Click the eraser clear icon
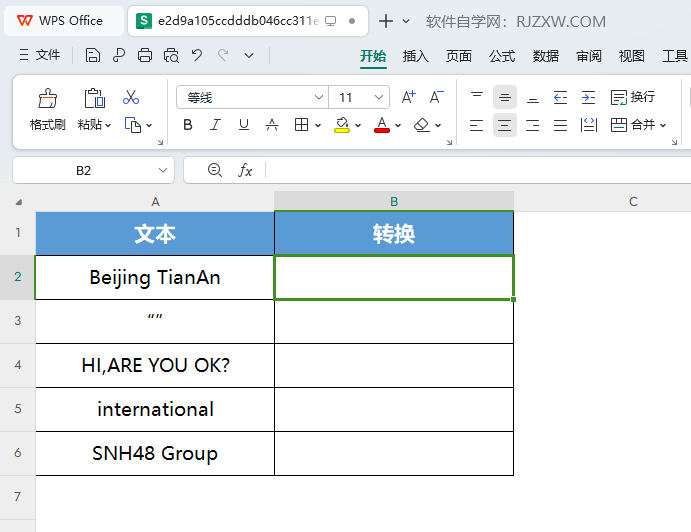 pyautogui.click(x=422, y=125)
